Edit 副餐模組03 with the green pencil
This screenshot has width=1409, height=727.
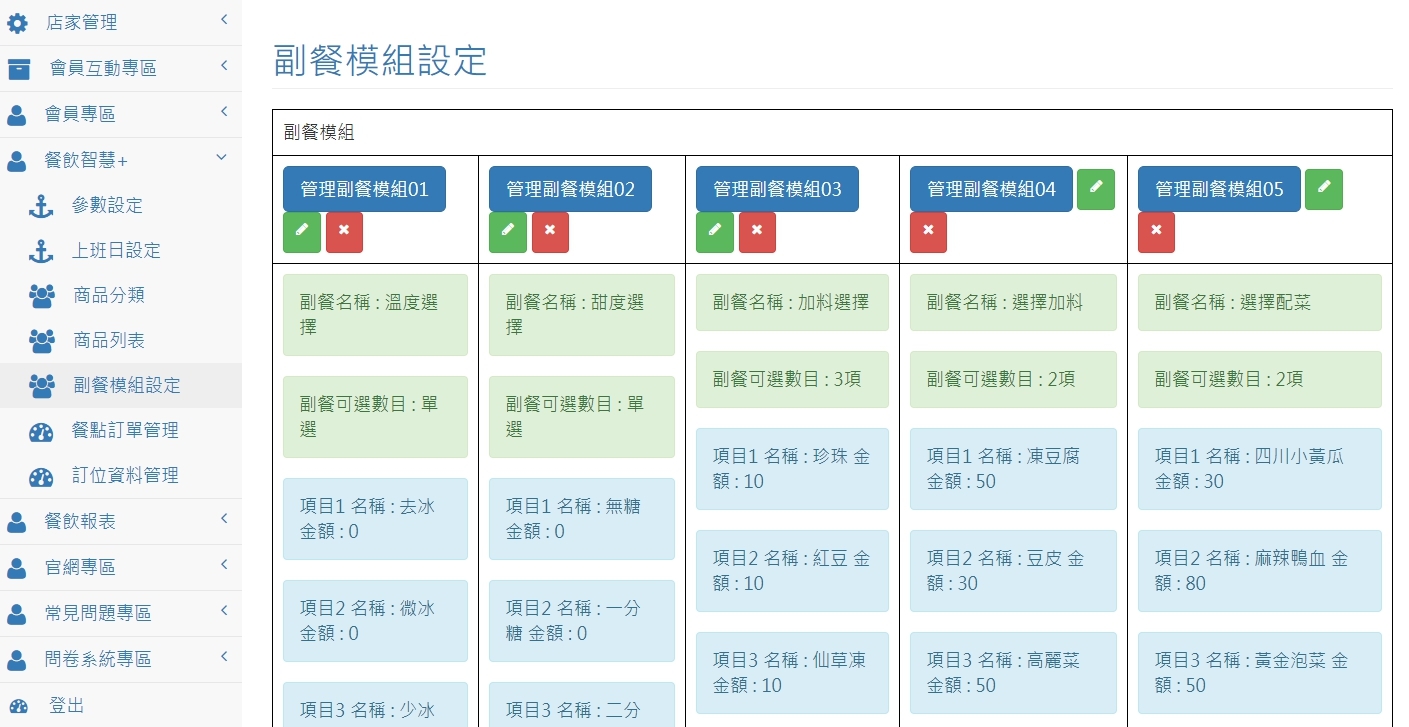(x=714, y=232)
